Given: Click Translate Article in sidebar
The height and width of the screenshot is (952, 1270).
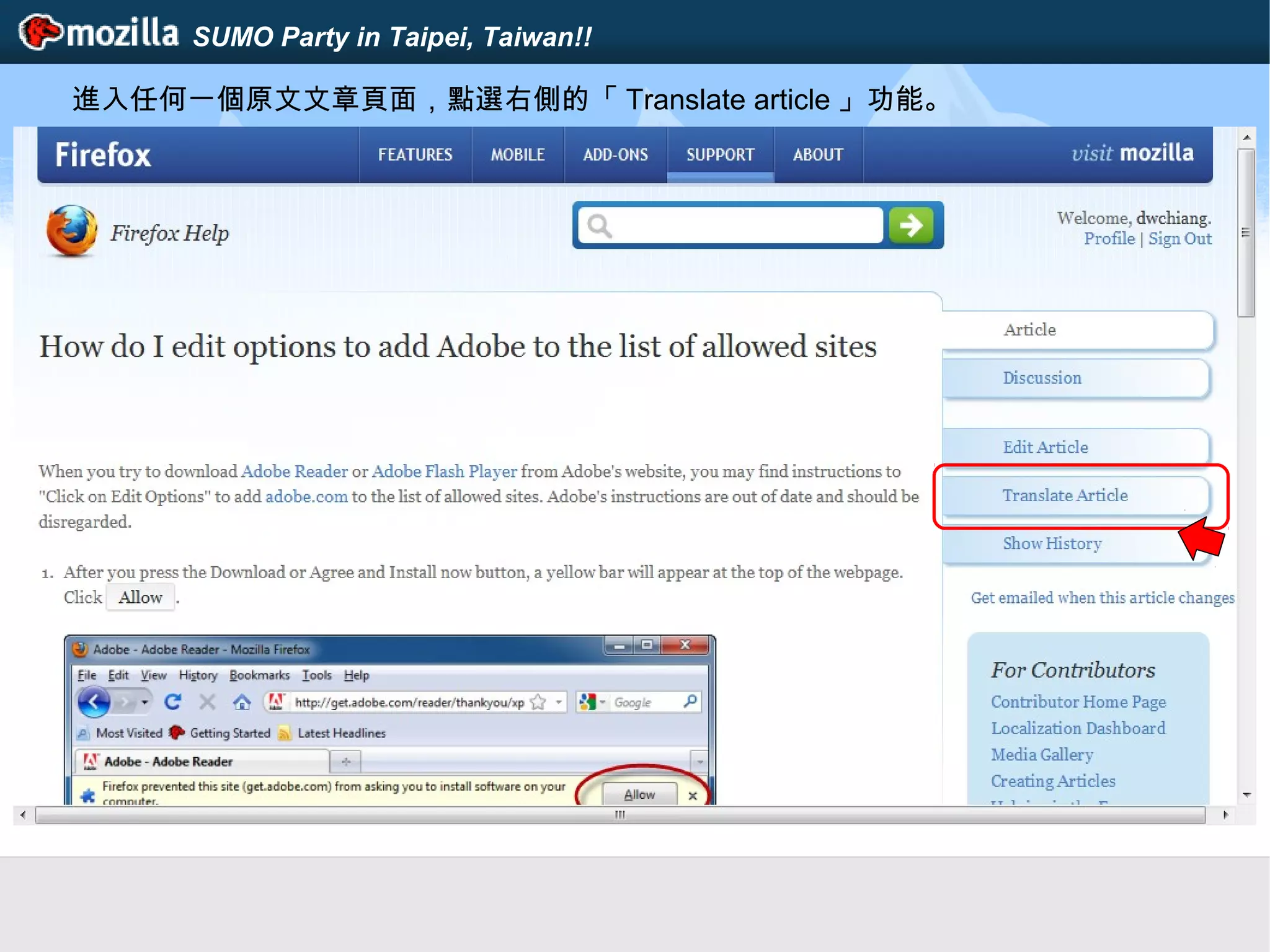Looking at the screenshot, I should pos(1065,495).
